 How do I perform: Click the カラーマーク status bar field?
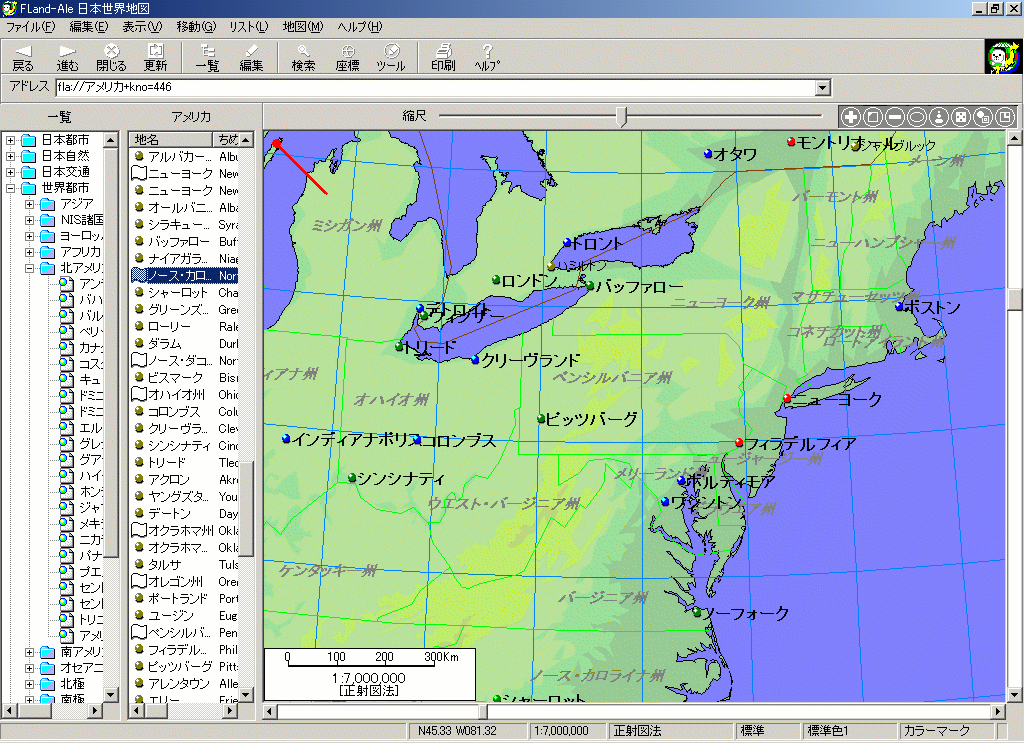[x=946, y=731]
